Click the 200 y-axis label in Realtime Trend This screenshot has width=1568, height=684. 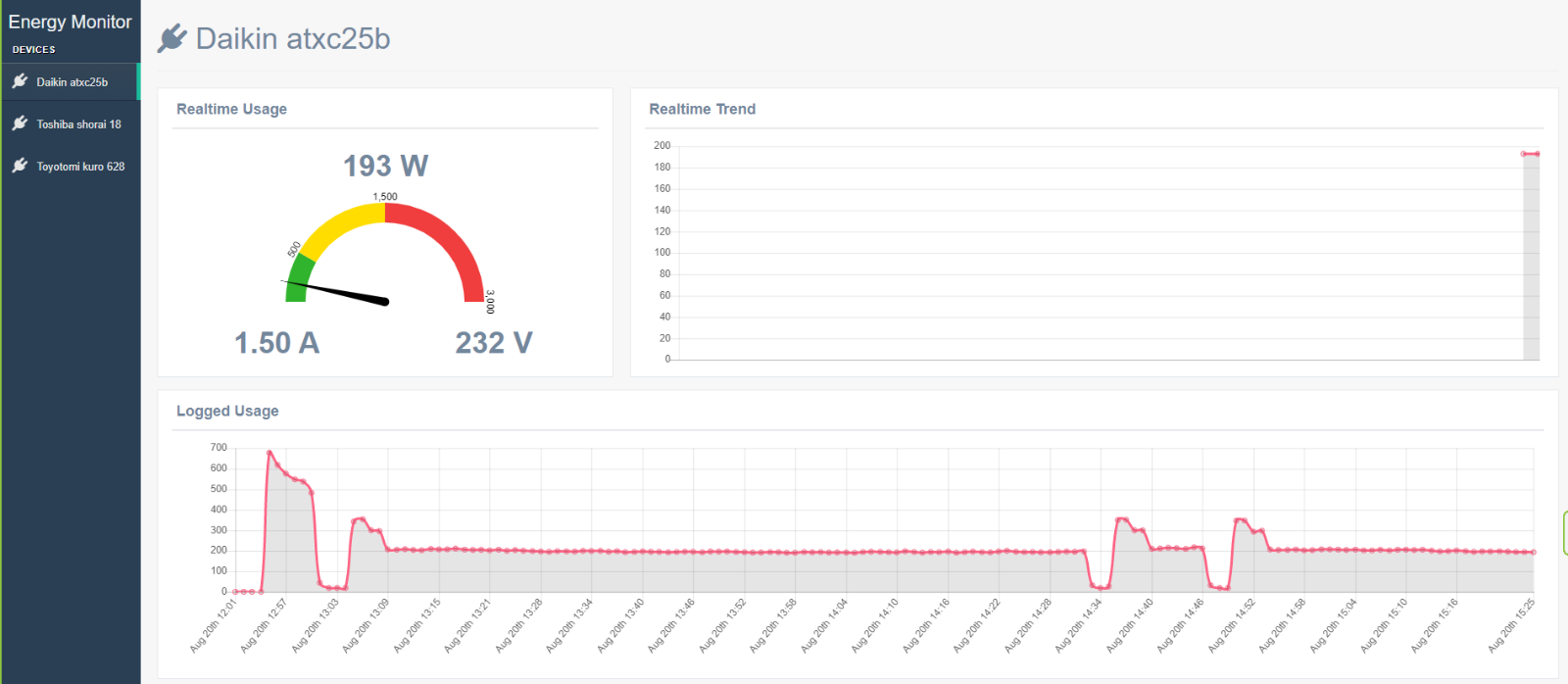pyautogui.click(x=662, y=145)
